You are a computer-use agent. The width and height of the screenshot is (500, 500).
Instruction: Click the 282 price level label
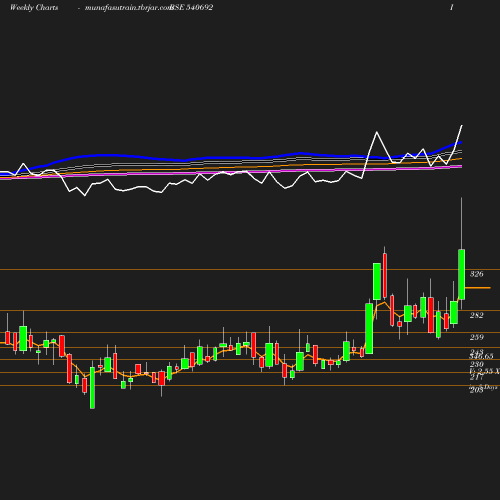pos(476,315)
